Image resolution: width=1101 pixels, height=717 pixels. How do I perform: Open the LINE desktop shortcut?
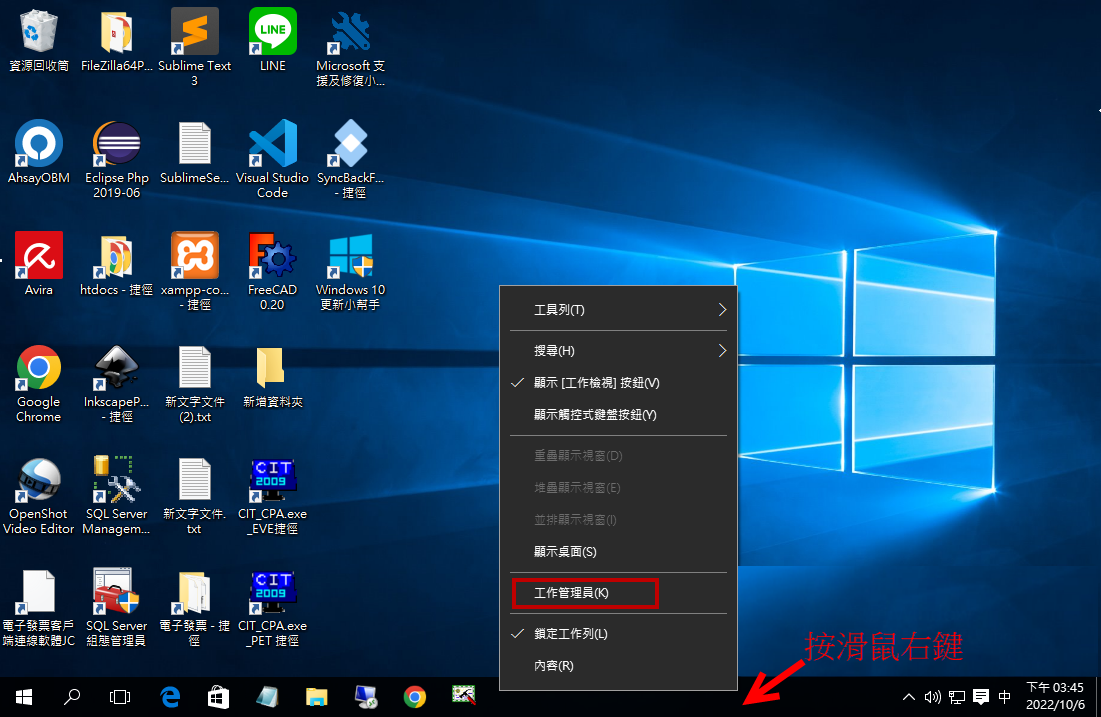272,33
